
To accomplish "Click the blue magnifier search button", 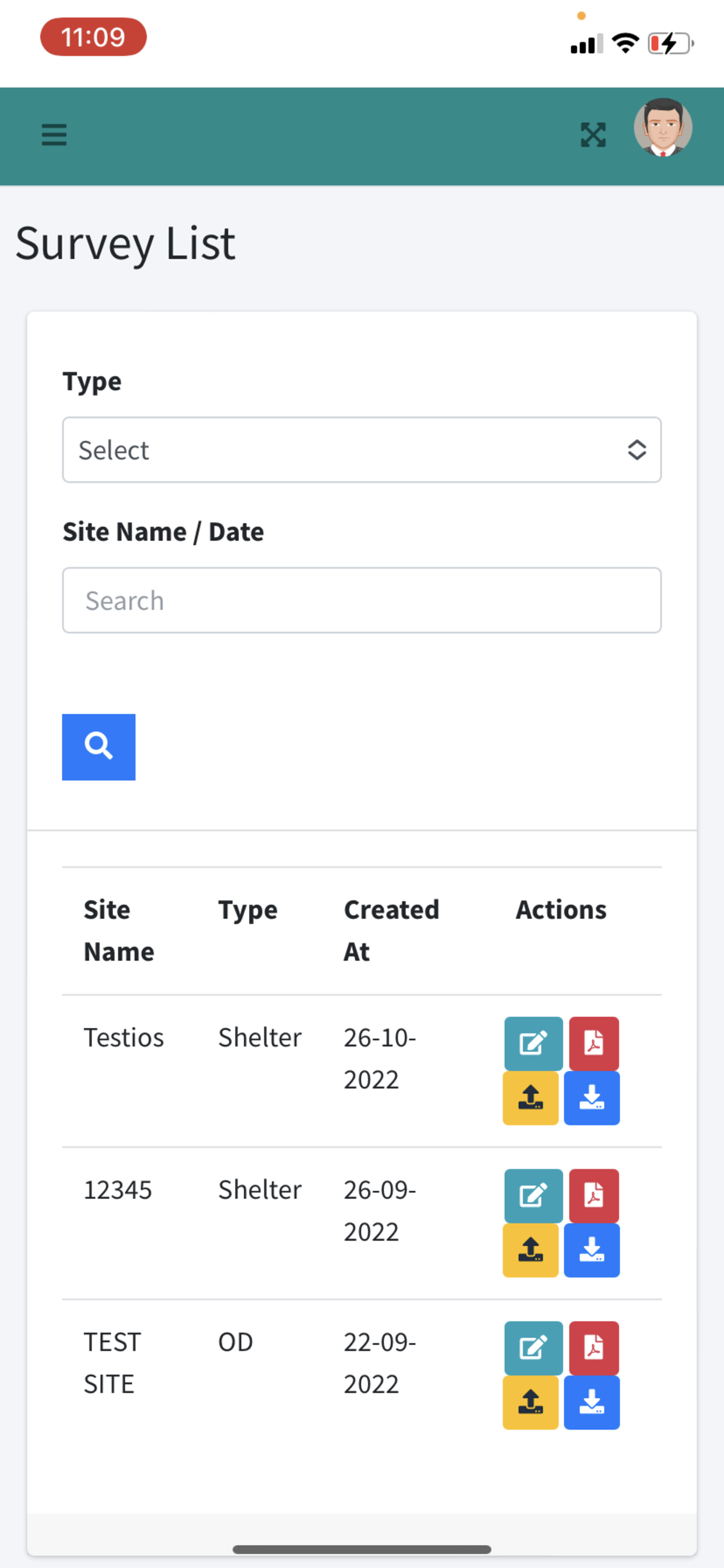I will click(x=99, y=747).
